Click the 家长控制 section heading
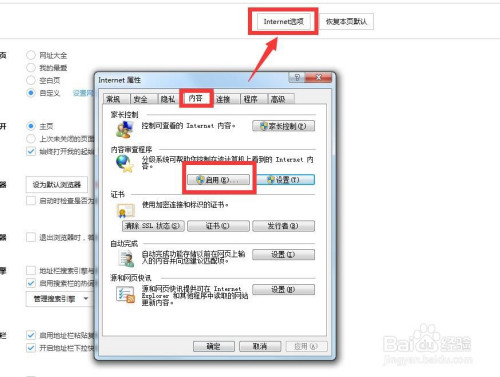The image size is (500, 377). [x=124, y=115]
